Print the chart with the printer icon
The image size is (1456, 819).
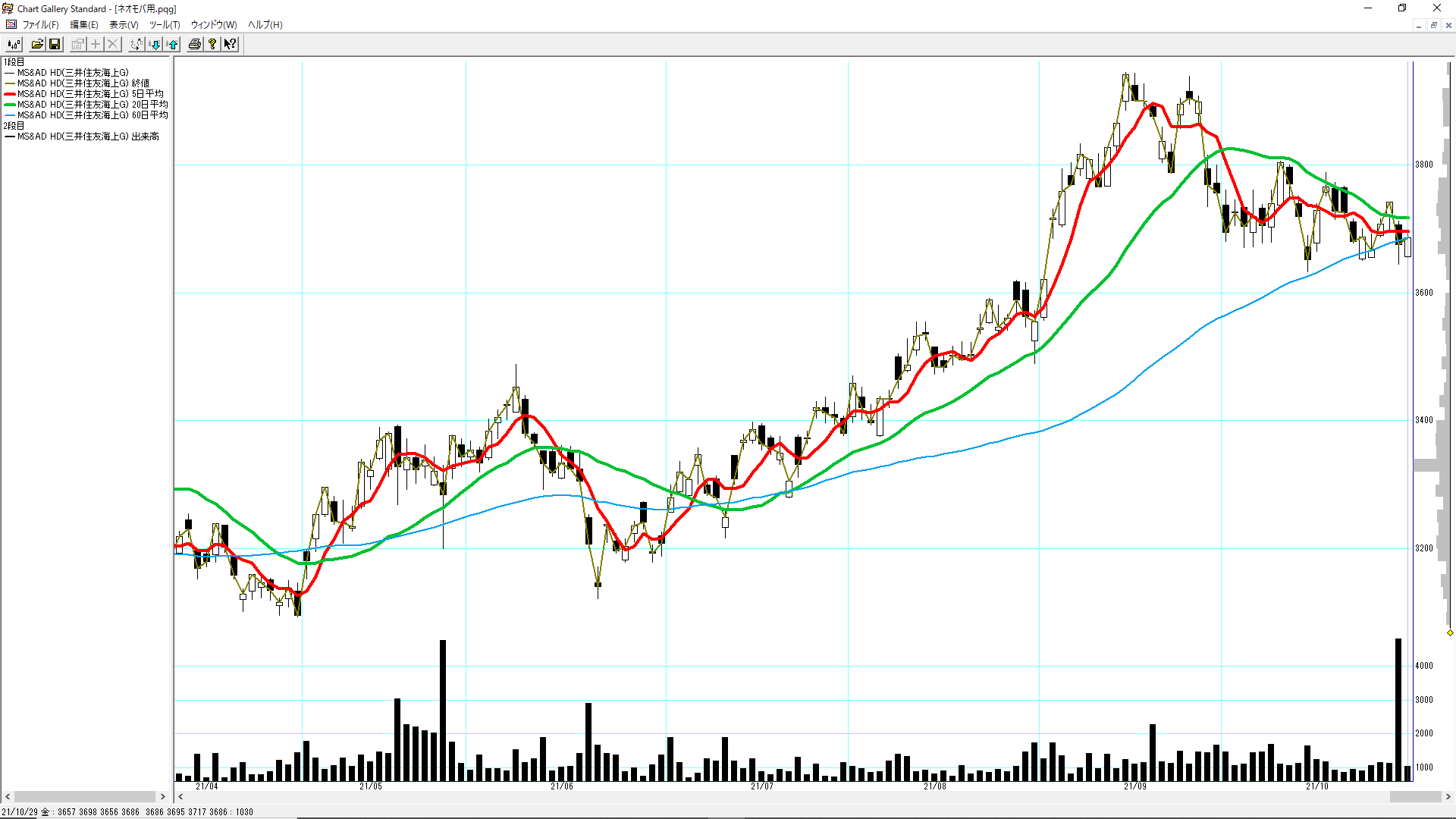point(195,44)
